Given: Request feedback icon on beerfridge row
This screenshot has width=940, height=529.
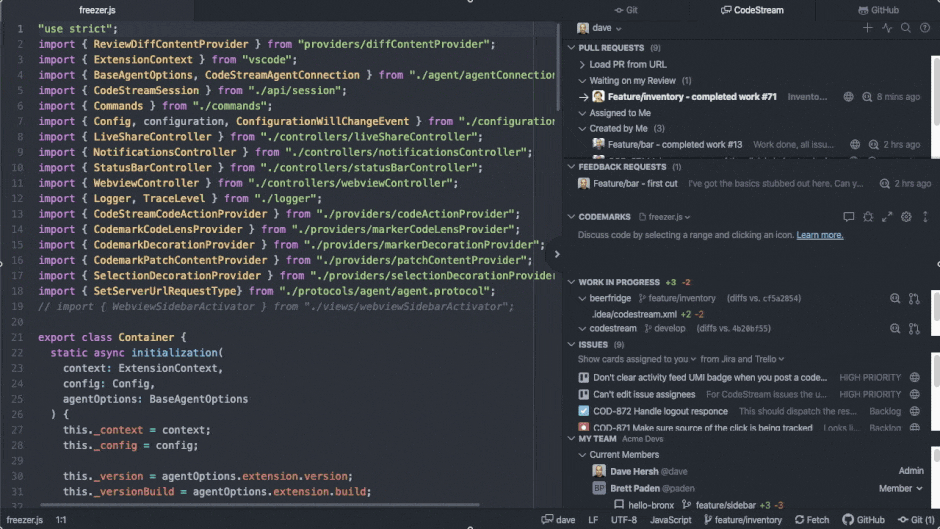Looking at the screenshot, I should [x=895, y=298].
